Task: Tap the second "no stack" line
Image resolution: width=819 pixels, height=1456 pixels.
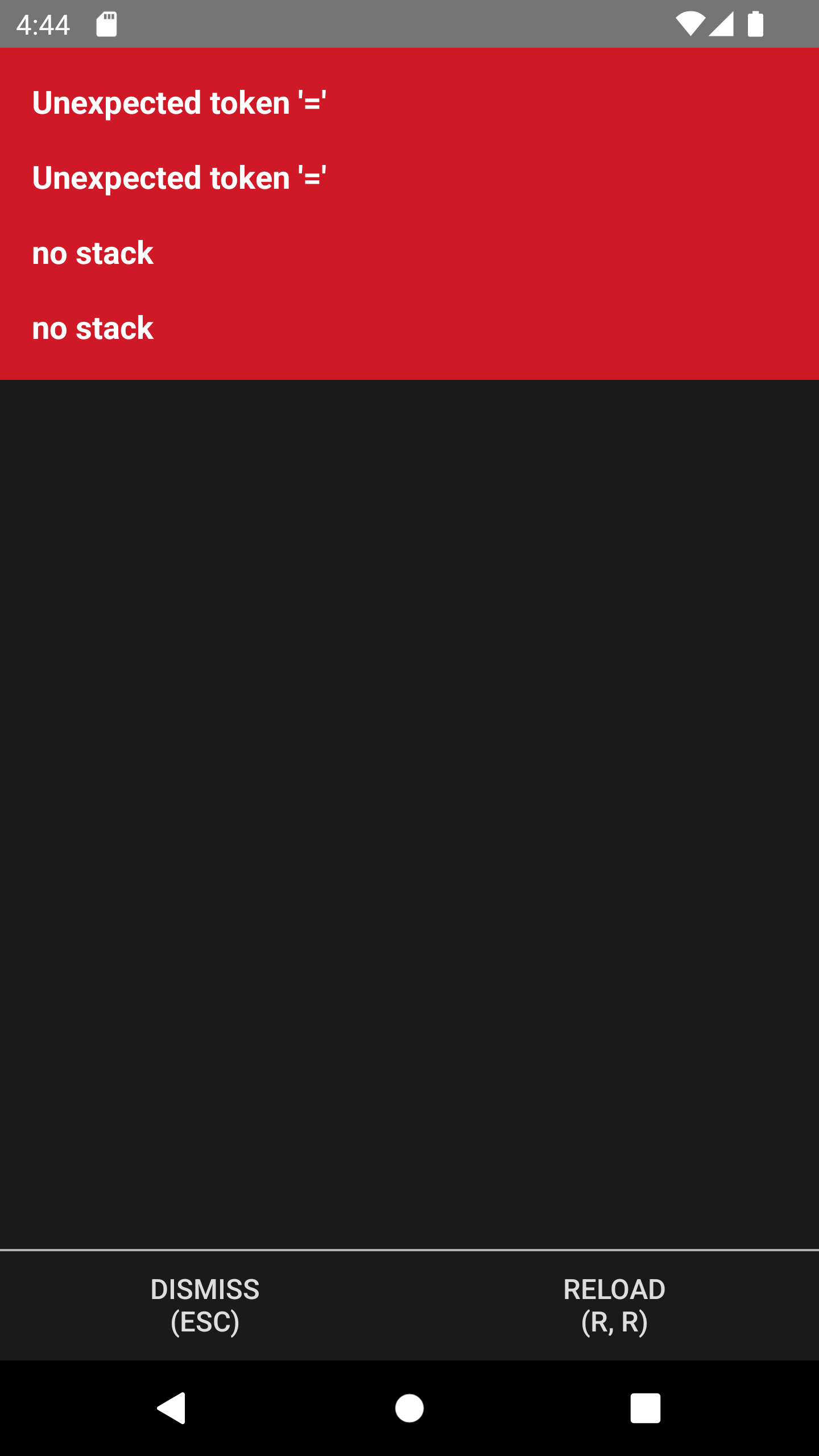Action: click(93, 328)
